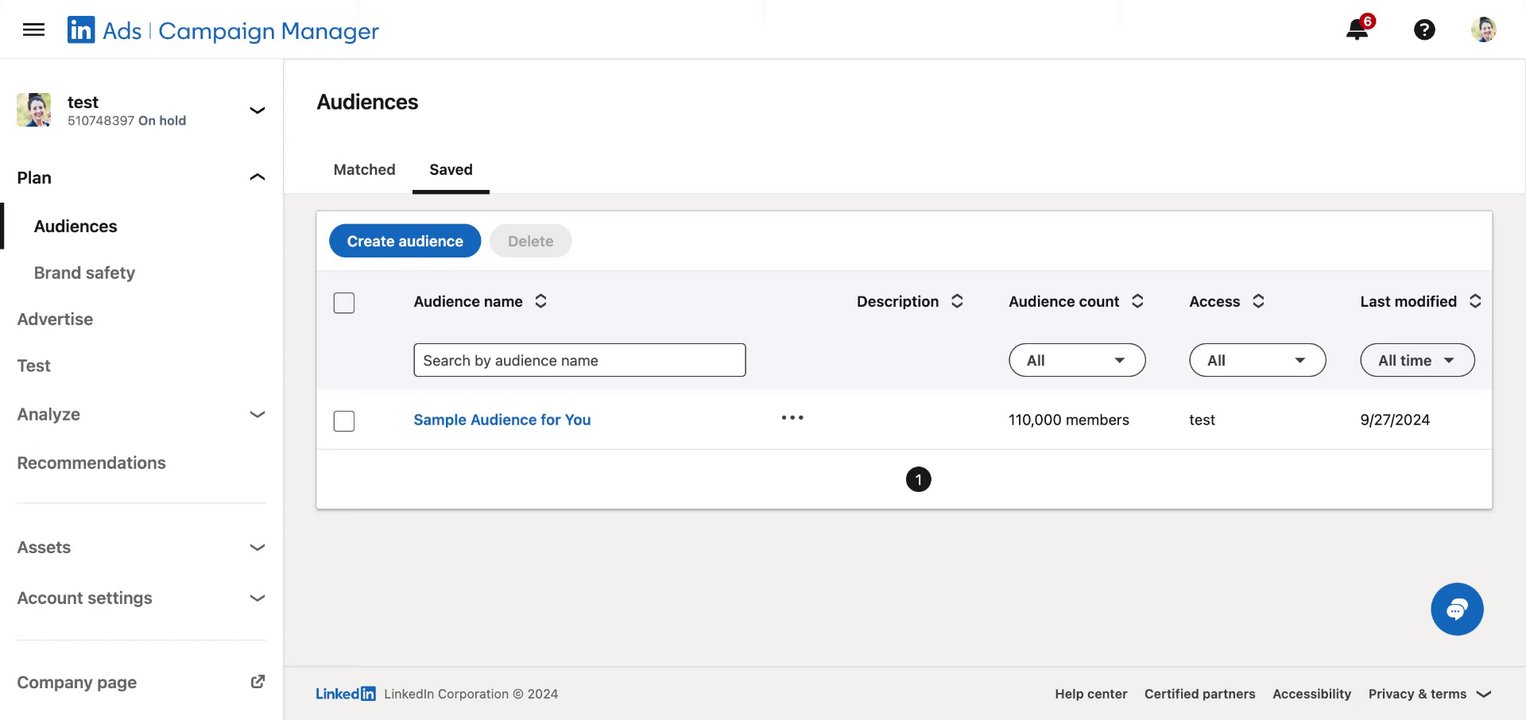Click external link icon beside Company page
1526x720 pixels.
257,682
